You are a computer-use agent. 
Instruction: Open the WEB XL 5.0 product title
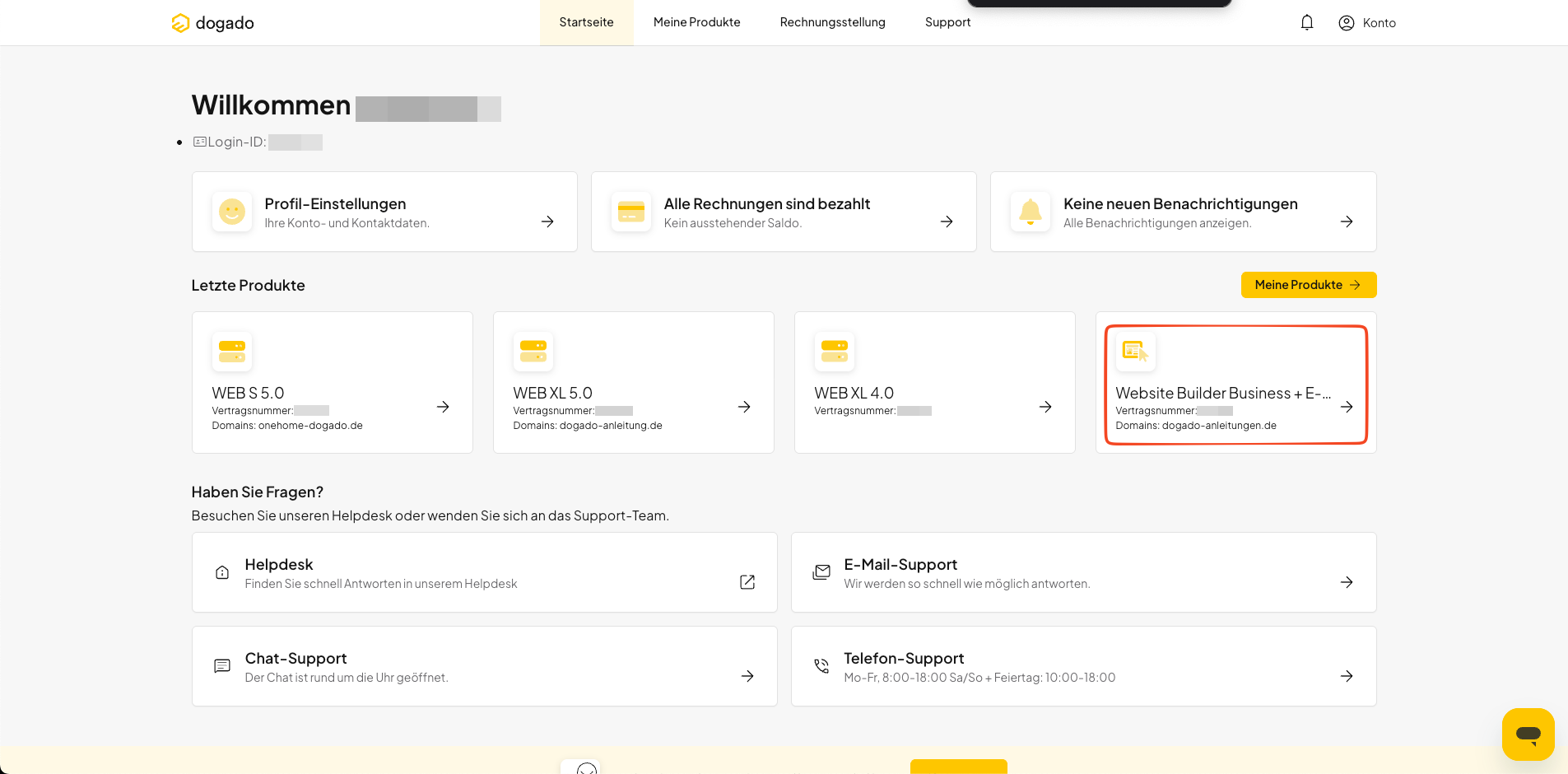tap(552, 393)
